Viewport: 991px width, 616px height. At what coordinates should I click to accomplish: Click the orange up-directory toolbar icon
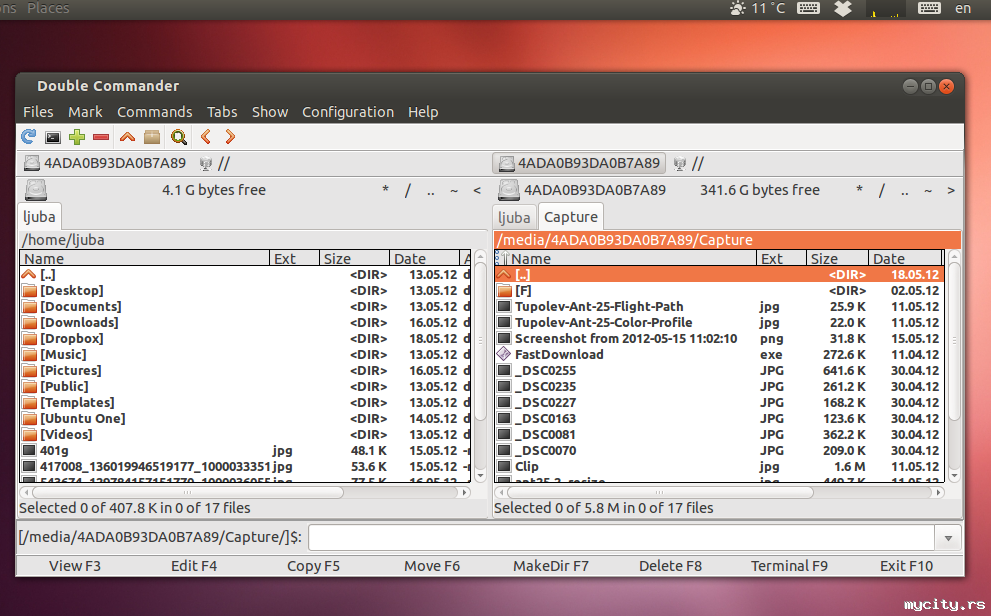point(127,136)
